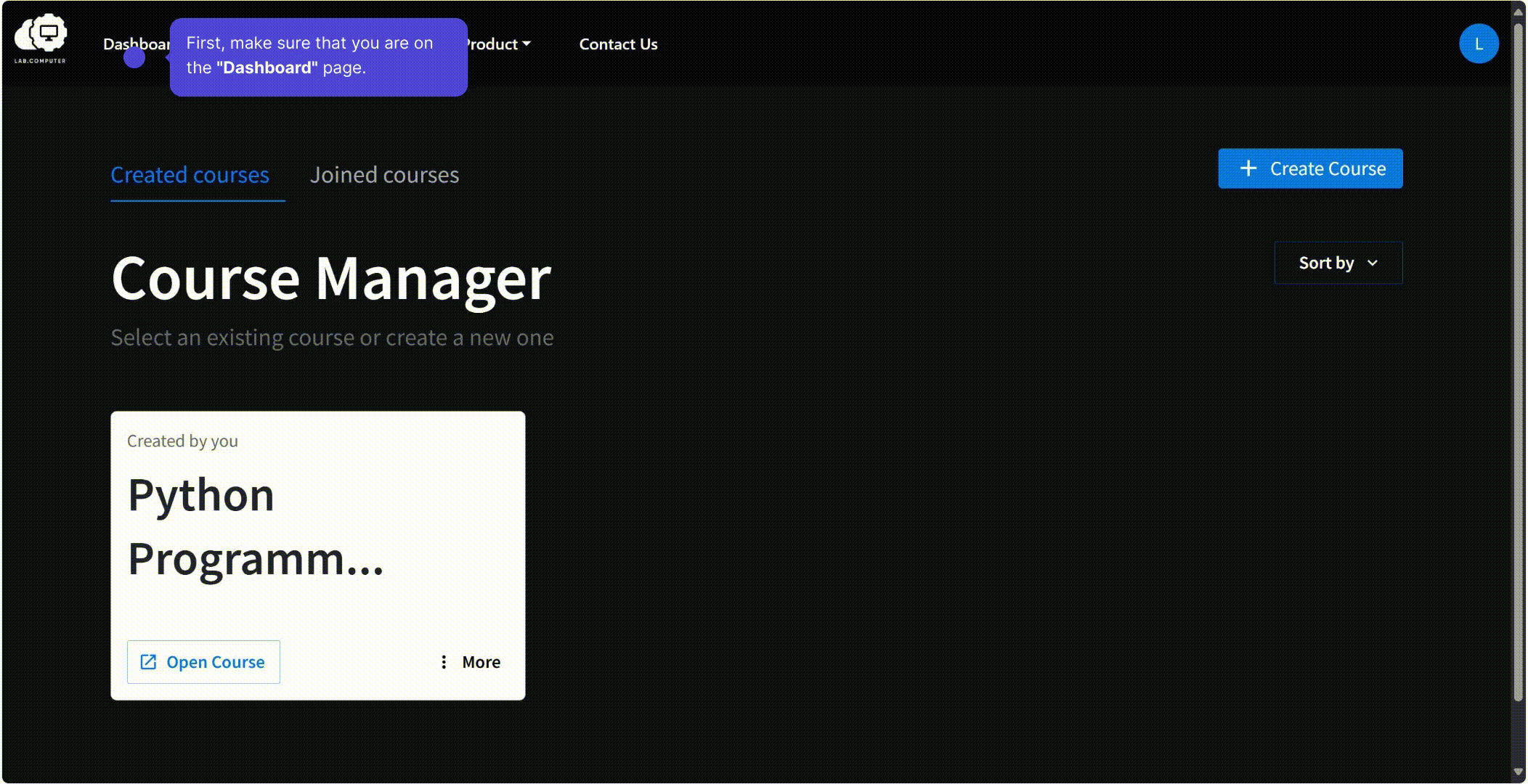
Task: Open the user avatar 'L' menu
Action: click(1479, 44)
